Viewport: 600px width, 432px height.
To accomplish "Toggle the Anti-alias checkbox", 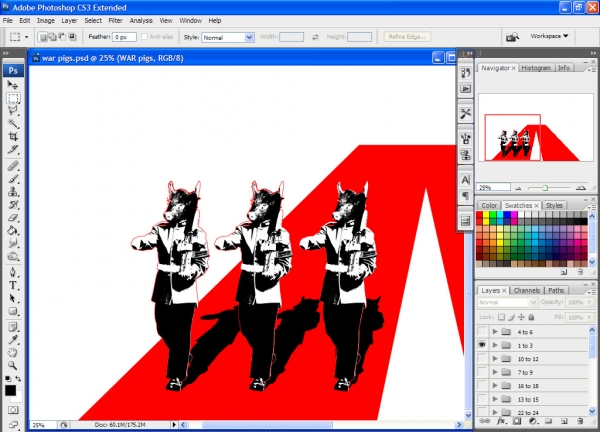I will pyautogui.click(x=144, y=37).
